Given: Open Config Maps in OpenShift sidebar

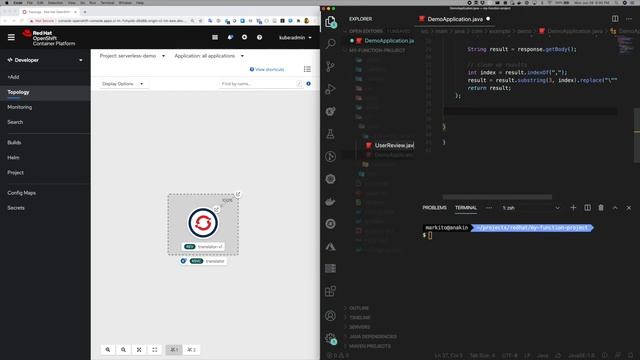Looking at the screenshot, I should pos(21,193).
